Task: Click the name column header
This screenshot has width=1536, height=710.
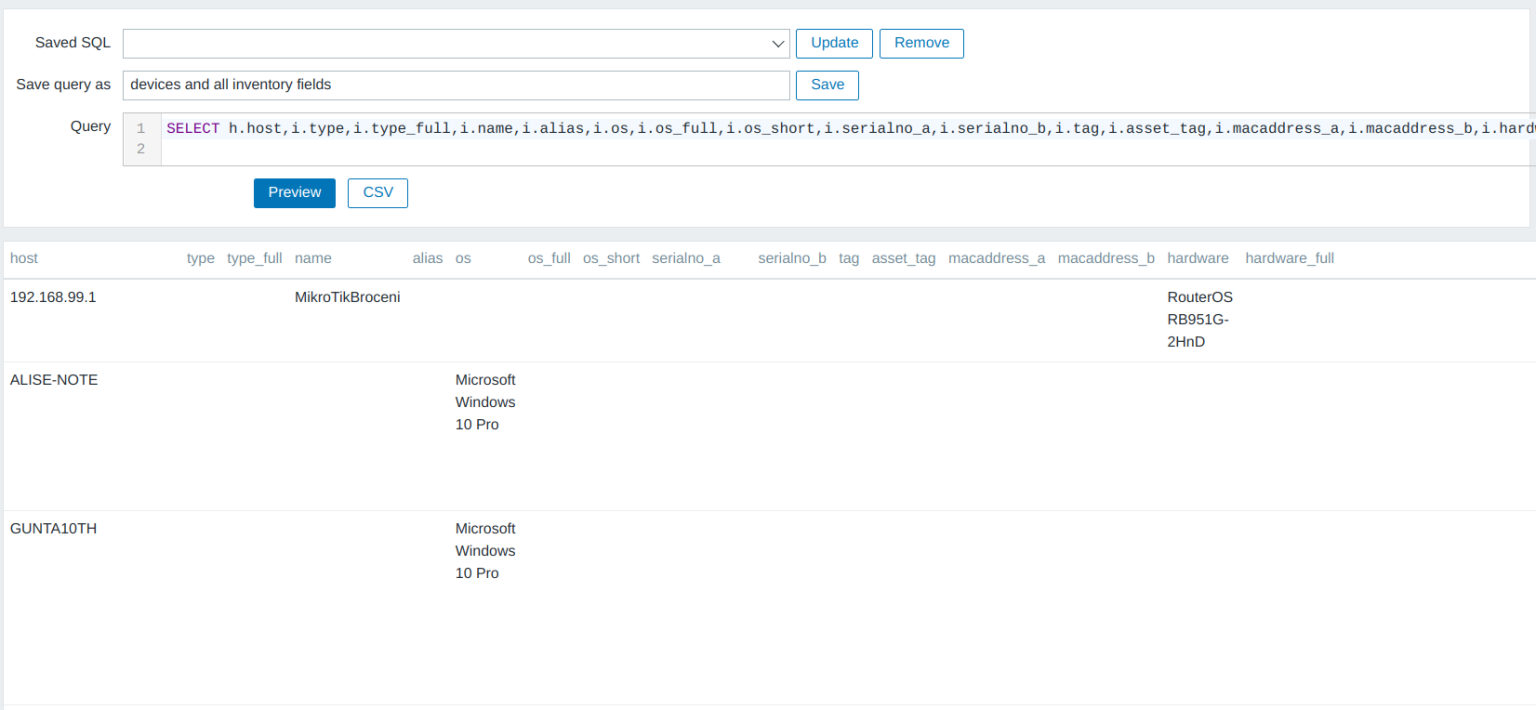Action: pos(313,258)
